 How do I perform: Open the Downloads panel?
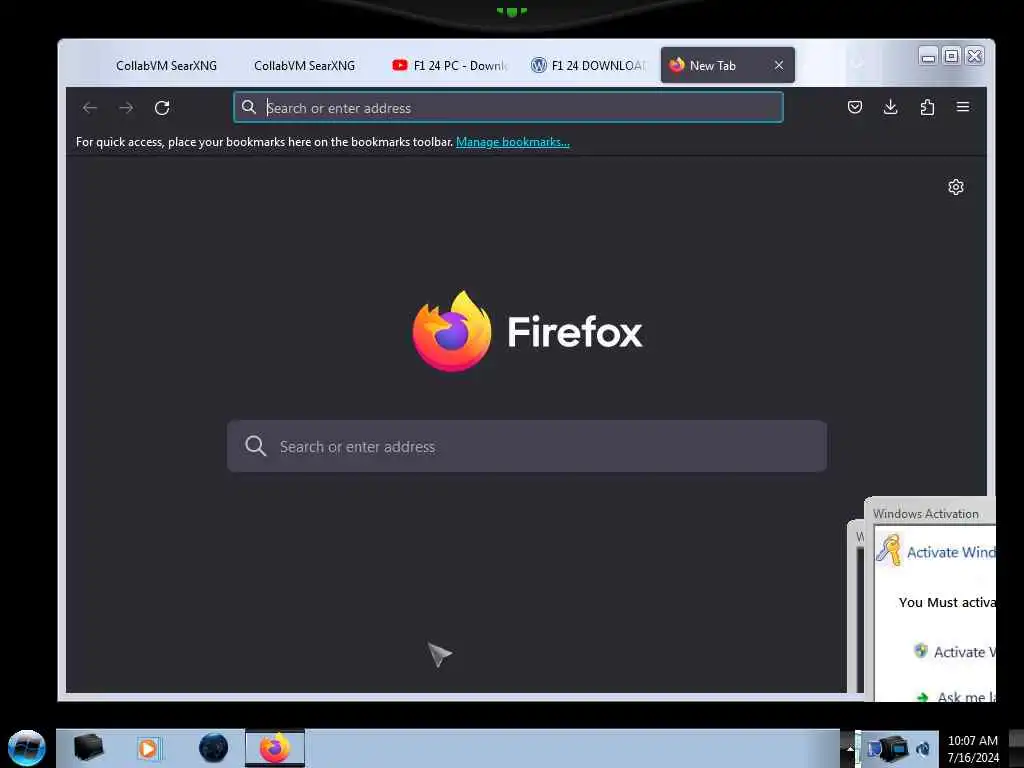coord(890,107)
